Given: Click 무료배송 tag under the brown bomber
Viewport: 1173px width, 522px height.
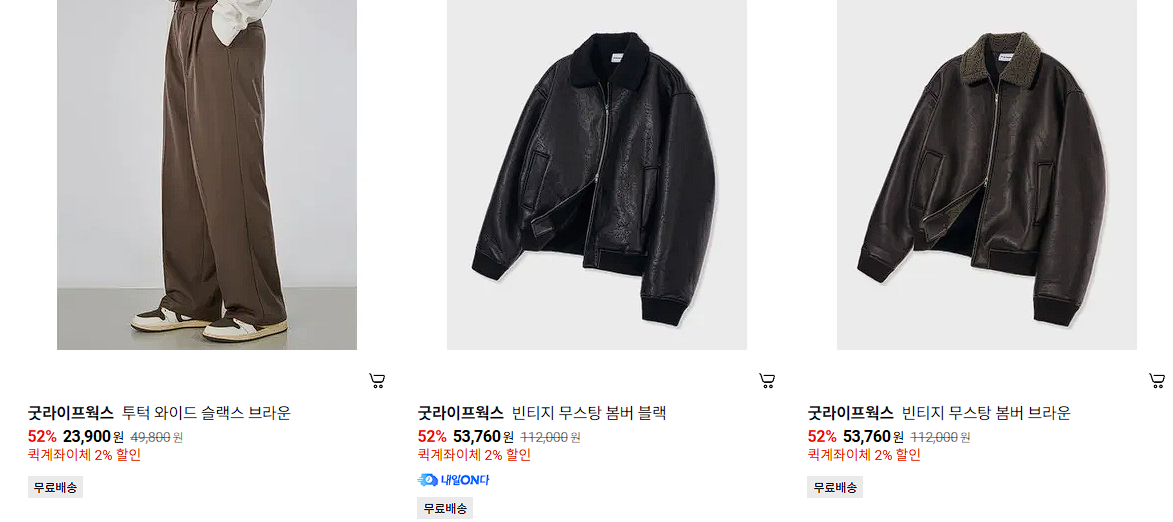Looking at the screenshot, I should tap(835, 488).
